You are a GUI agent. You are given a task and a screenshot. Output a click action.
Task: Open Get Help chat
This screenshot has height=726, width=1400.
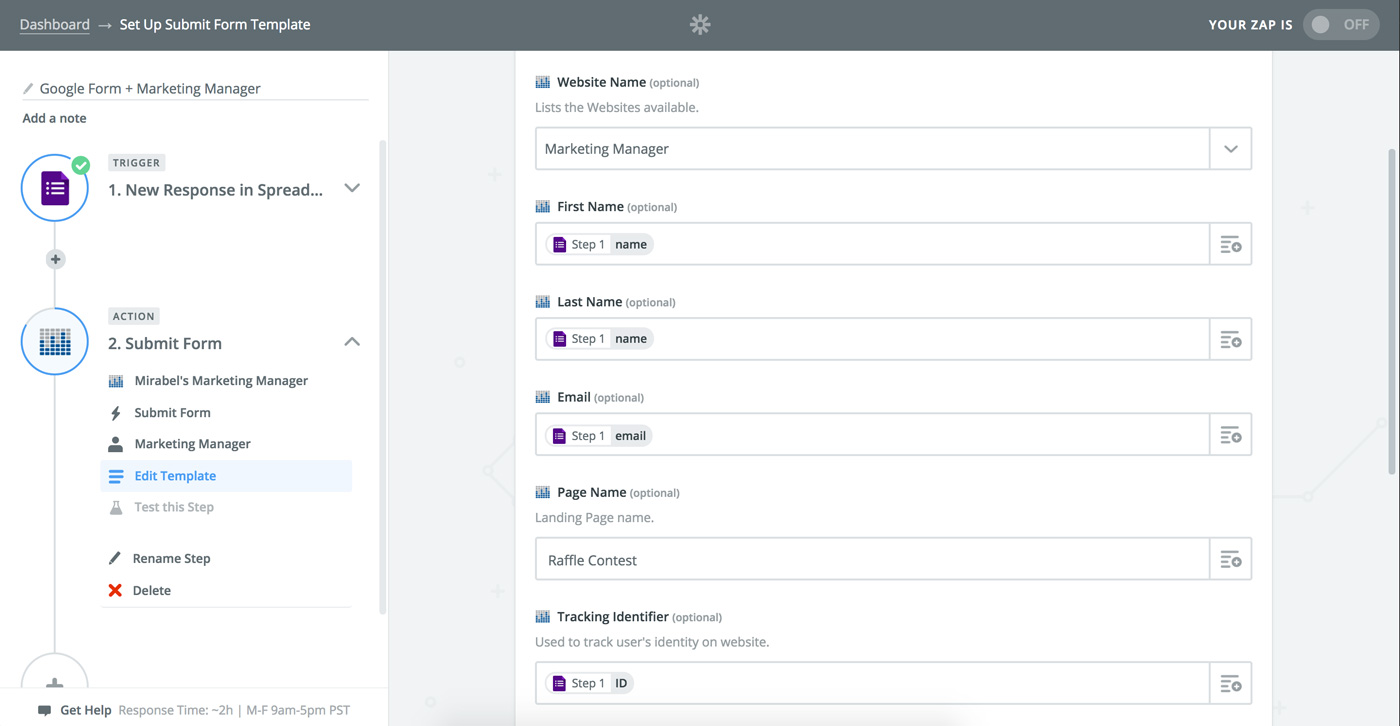(x=86, y=710)
